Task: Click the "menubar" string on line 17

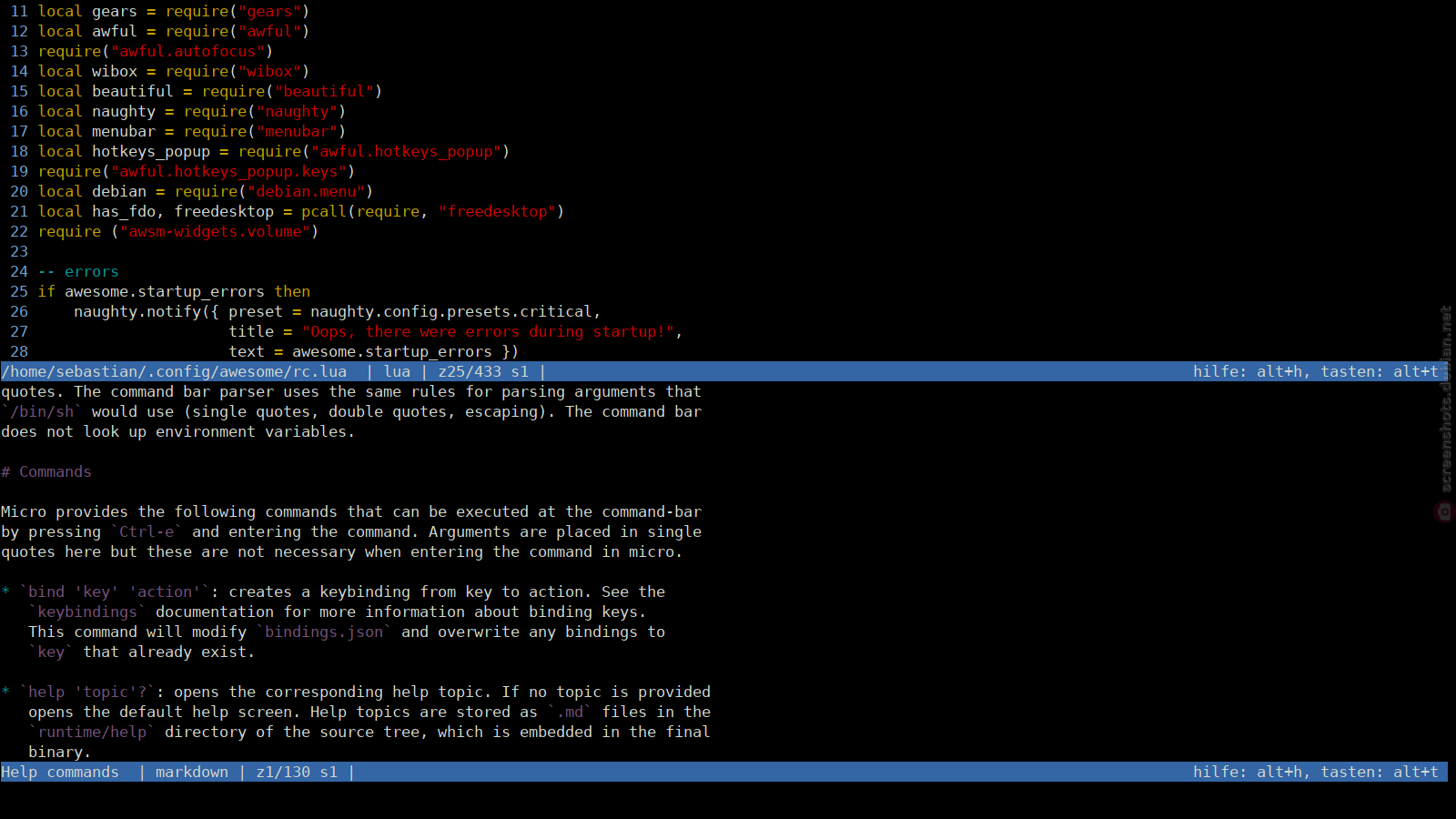Action: click(297, 131)
